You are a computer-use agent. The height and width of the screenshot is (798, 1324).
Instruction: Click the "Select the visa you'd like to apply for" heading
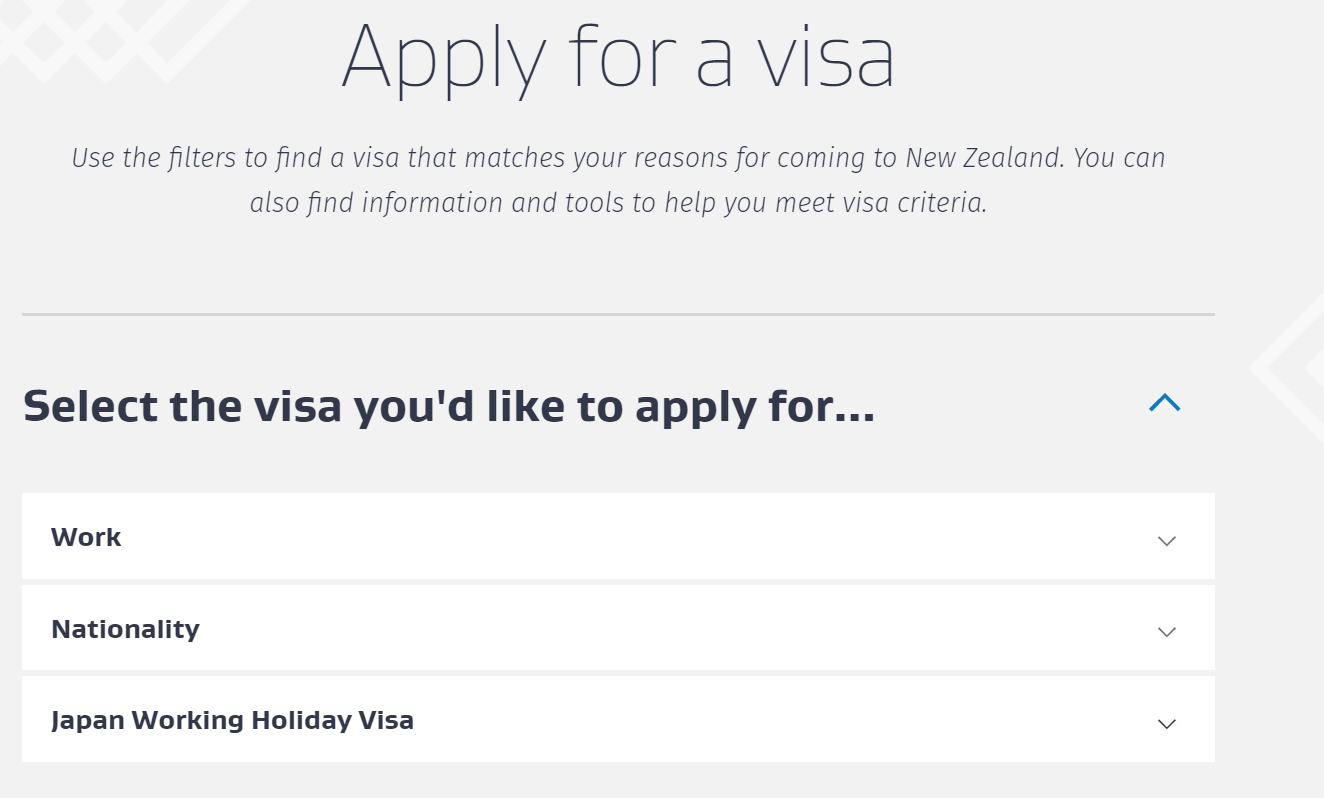point(448,407)
